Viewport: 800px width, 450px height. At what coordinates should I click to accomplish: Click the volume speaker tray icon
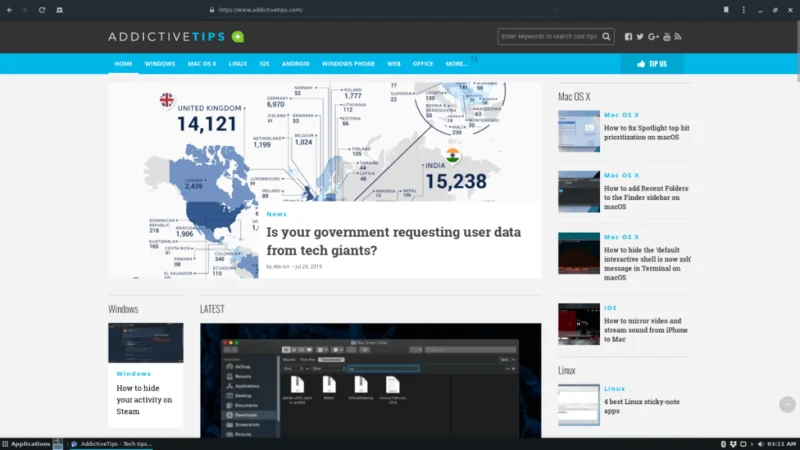pyautogui.click(x=760, y=444)
